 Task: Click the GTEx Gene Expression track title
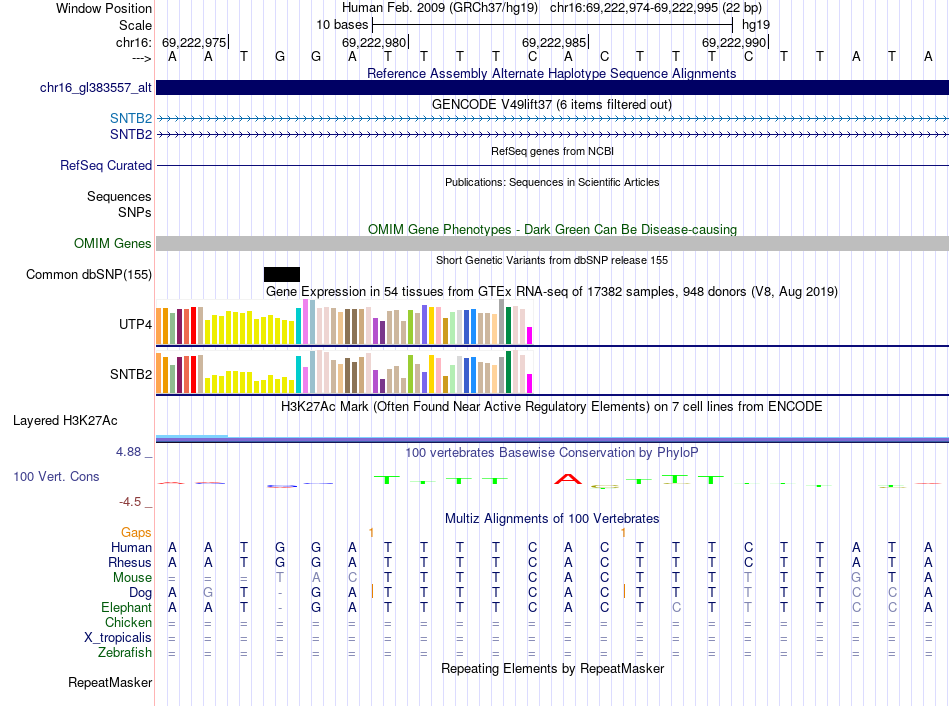click(552, 291)
